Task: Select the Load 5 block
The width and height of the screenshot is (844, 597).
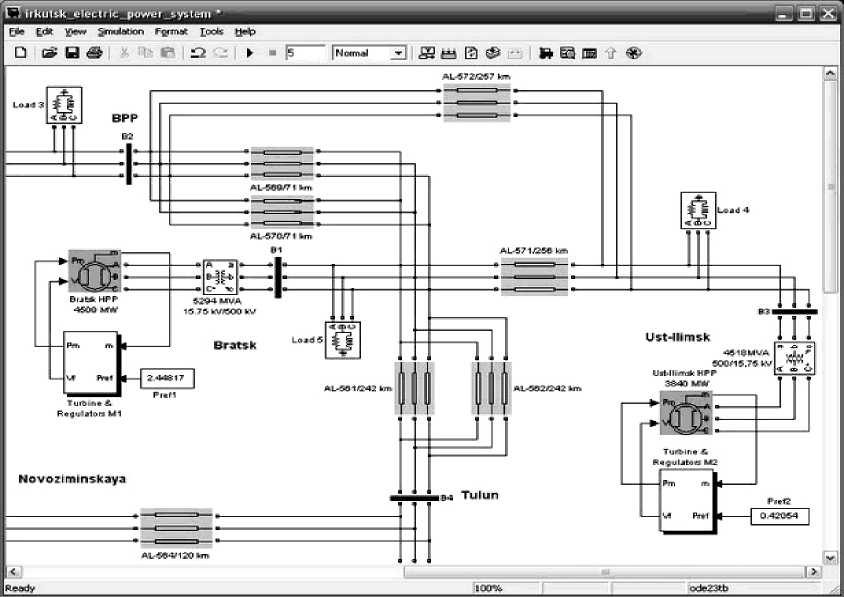Action: (x=342, y=340)
